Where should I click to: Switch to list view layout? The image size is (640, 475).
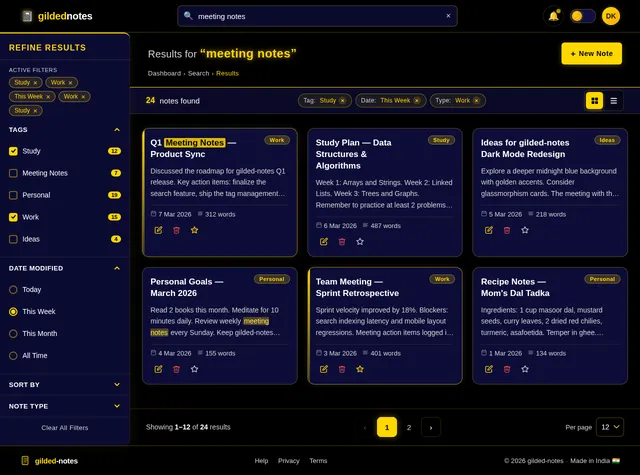tap(614, 100)
